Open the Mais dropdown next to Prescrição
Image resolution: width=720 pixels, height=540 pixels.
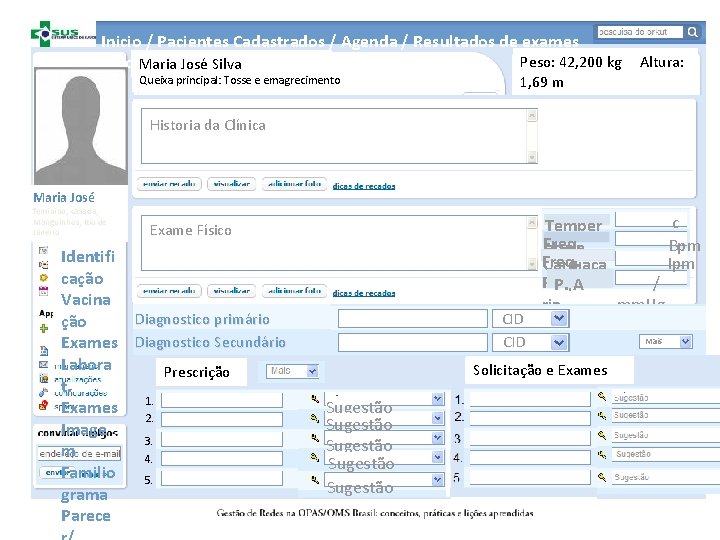(312, 371)
